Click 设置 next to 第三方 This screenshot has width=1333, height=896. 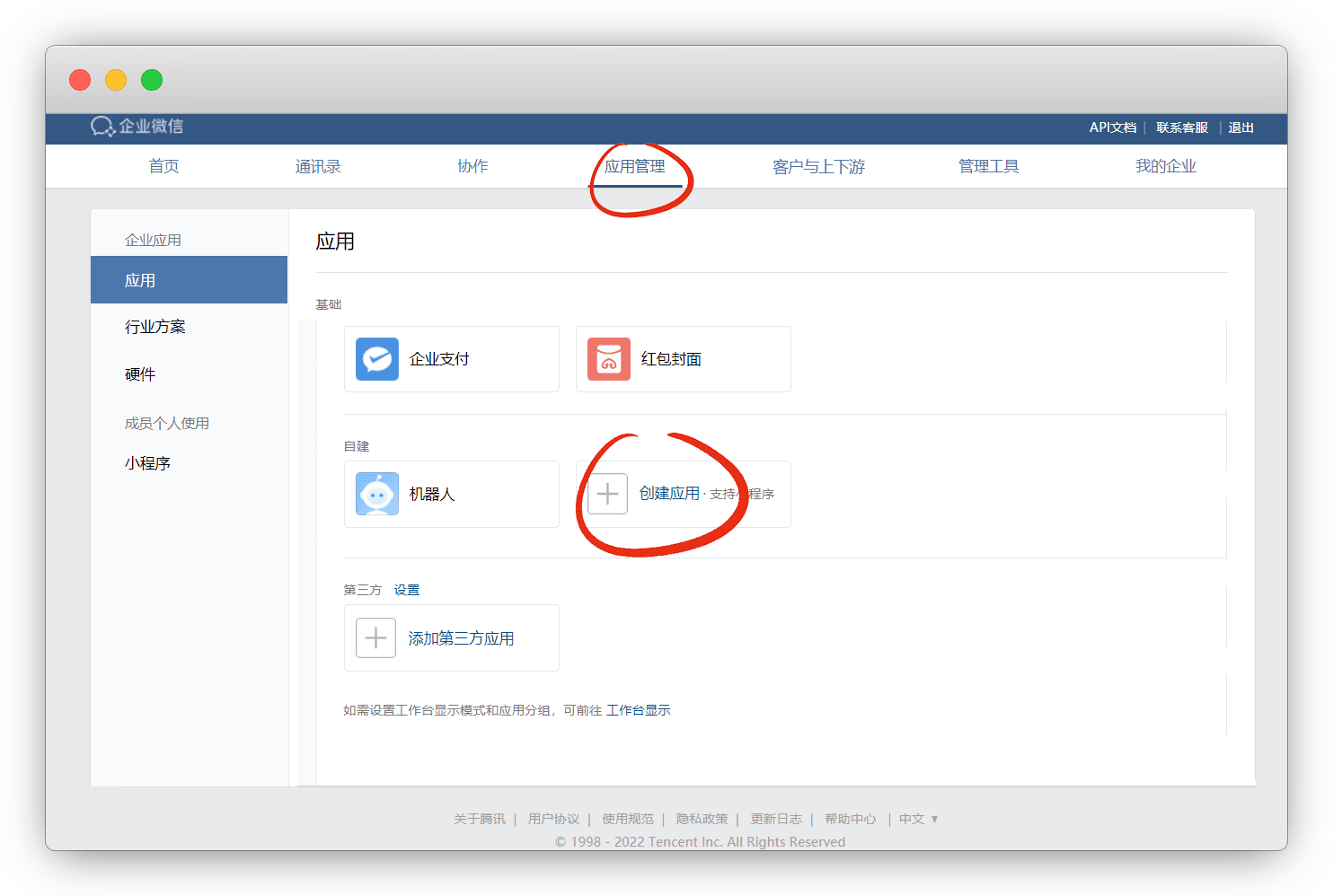coord(406,590)
